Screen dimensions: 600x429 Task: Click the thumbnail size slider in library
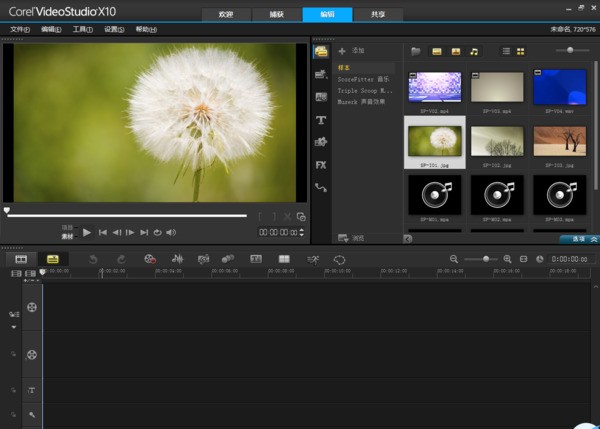coord(571,50)
